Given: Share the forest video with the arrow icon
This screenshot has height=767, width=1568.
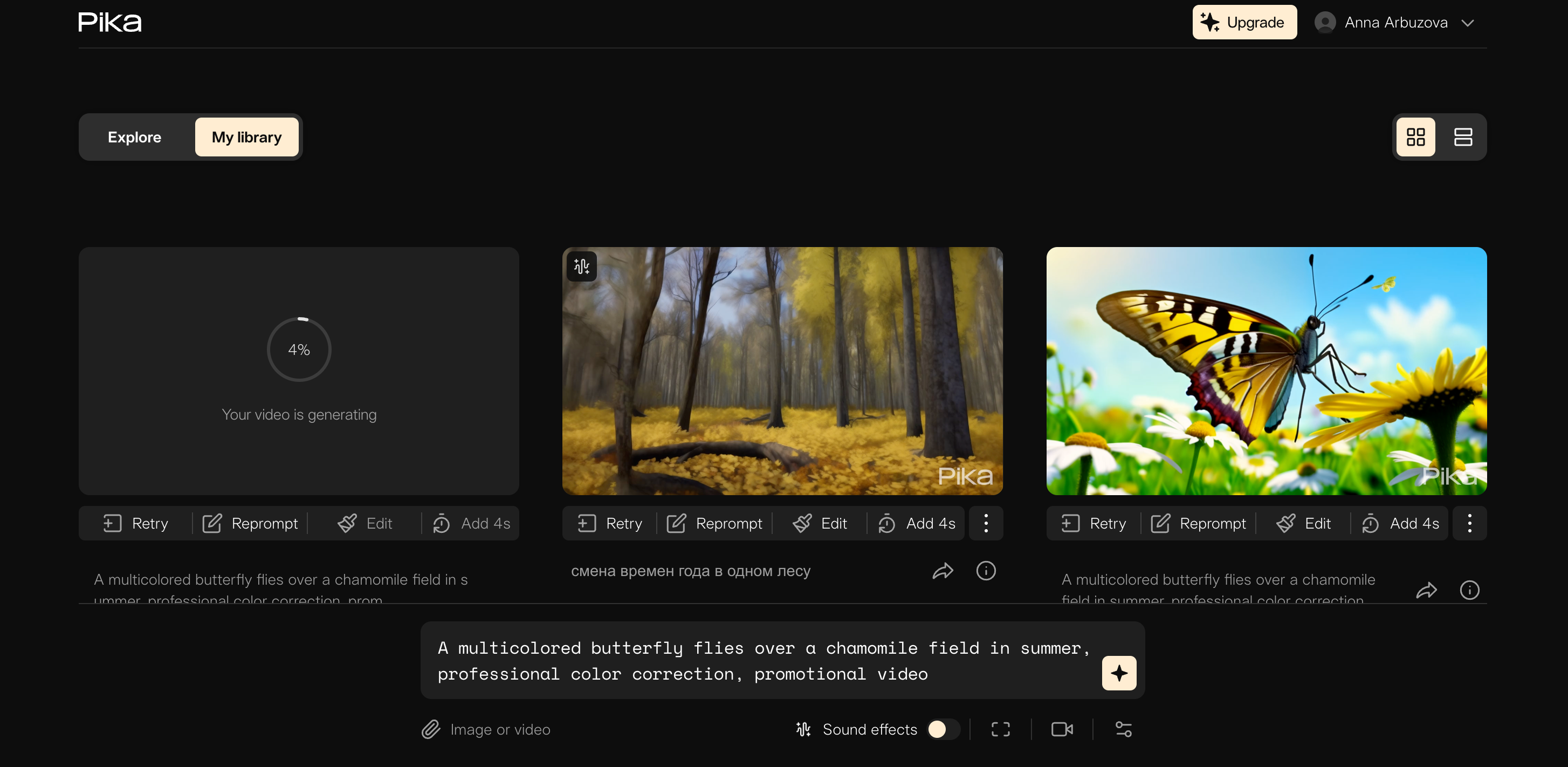Looking at the screenshot, I should point(943,570).
